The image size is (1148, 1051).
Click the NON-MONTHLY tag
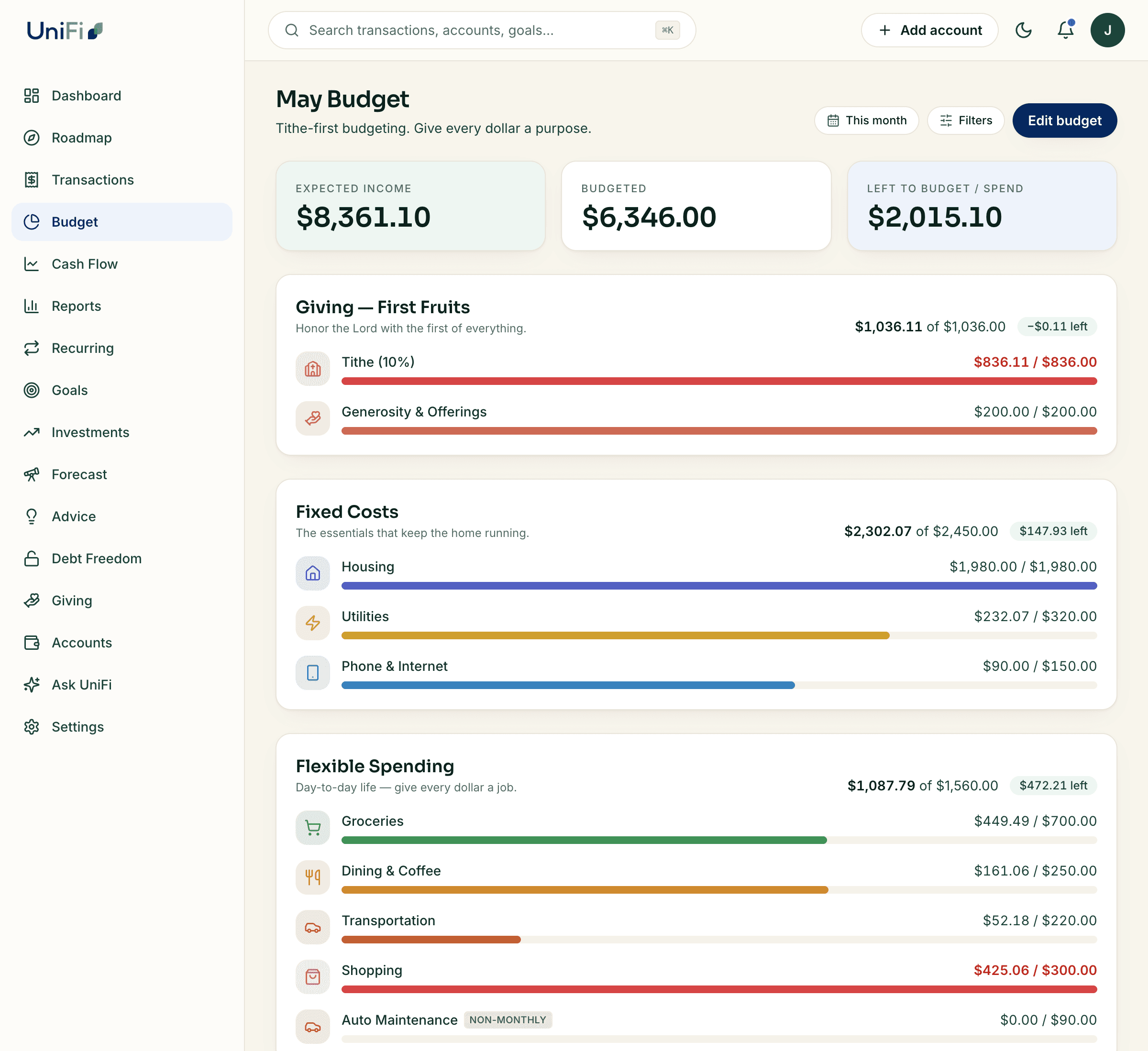(508, 1020)
